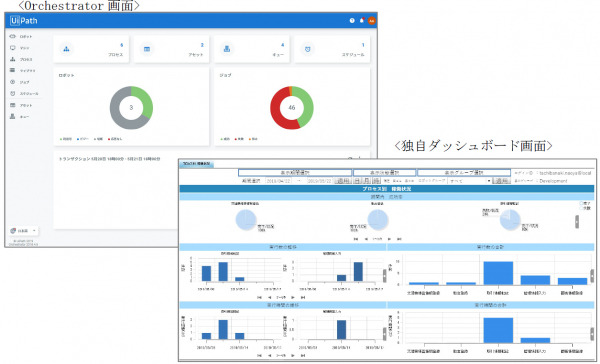Viewport: 600px width, 364px height.
Task: Toggle the 失敗 checkbox in pie legend
Action: 581,208
